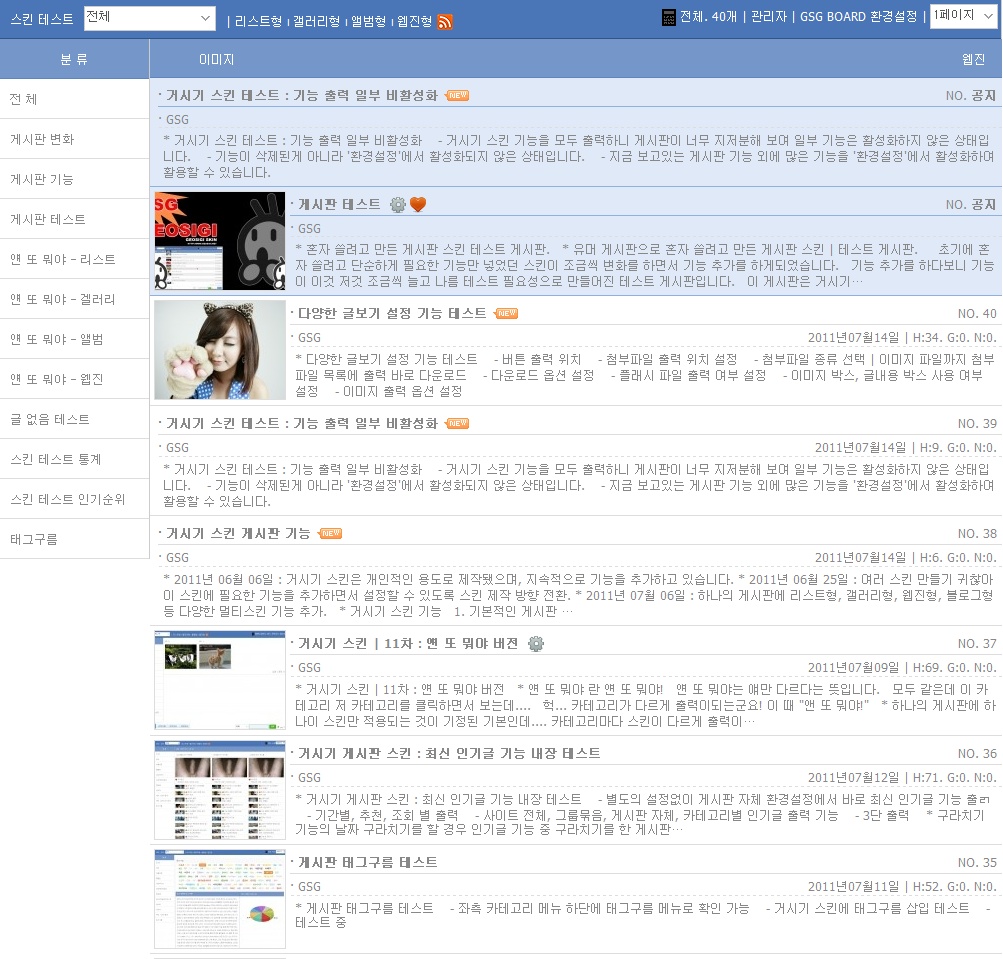Click the 스킨 테스트 board title

tap(42, 19)
